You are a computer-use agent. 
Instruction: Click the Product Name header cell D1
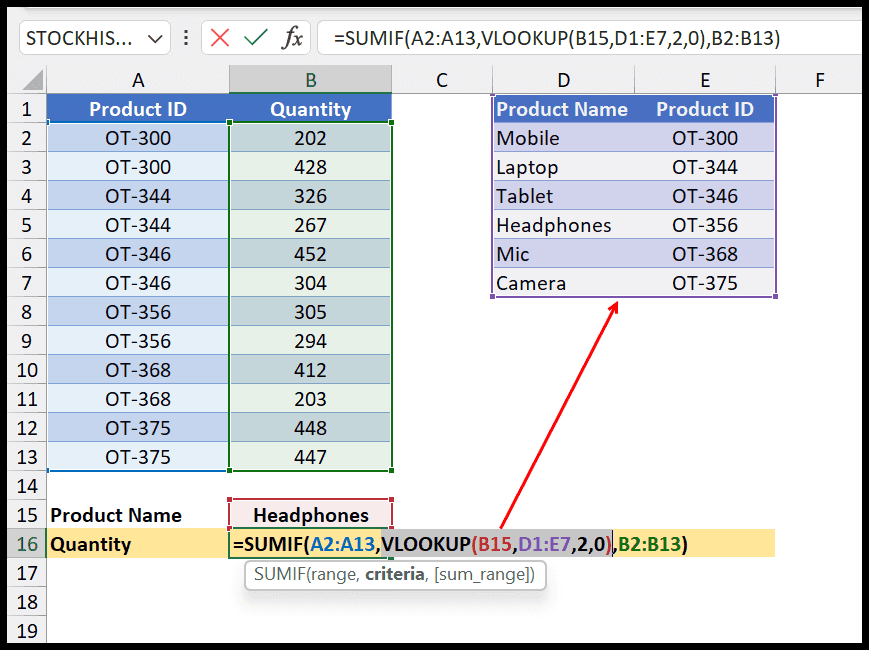click(x=563, y=109)
